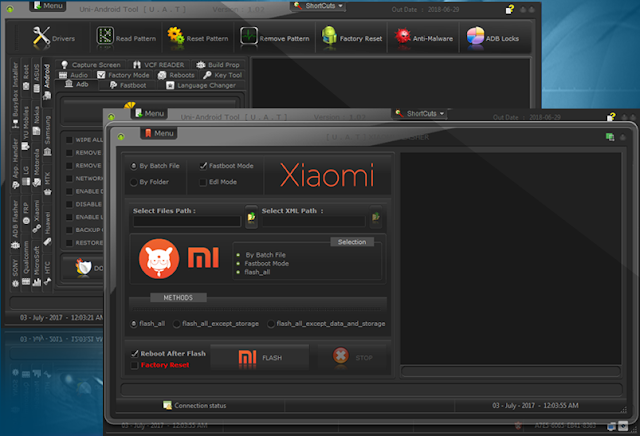The image size is (640, 436).
Task: Switch to the Fastboot tab
Action: [128, 85]
